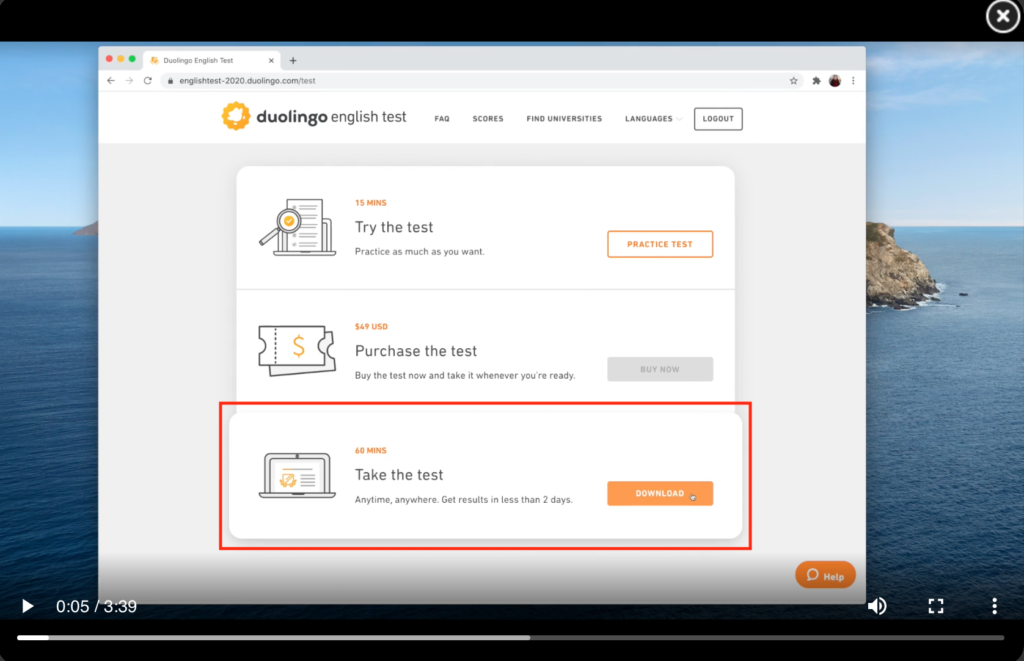Expand the LANGUAGES dropdown

point(653,119)
